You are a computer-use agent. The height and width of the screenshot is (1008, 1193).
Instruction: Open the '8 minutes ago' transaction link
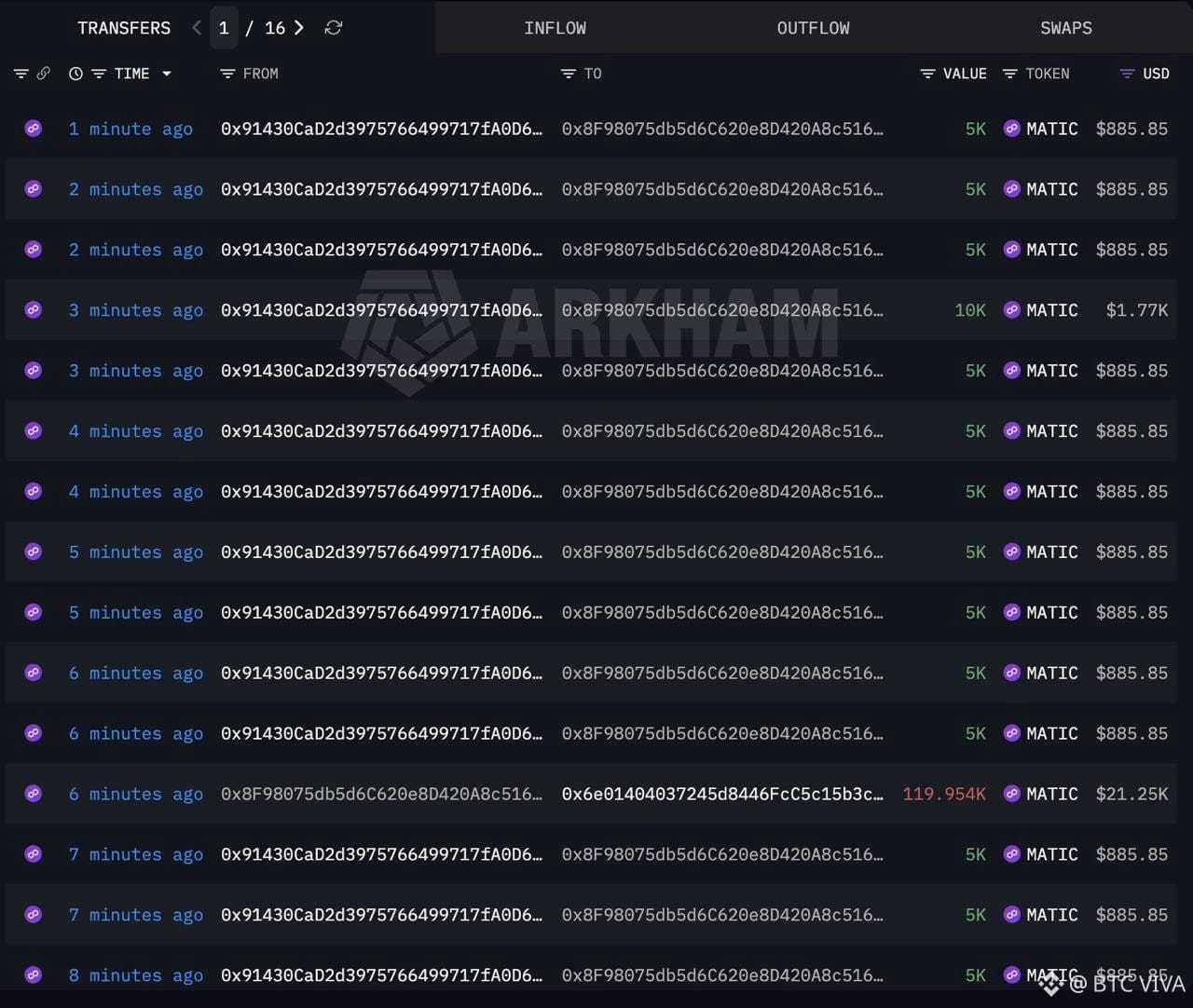pos(136,975)
